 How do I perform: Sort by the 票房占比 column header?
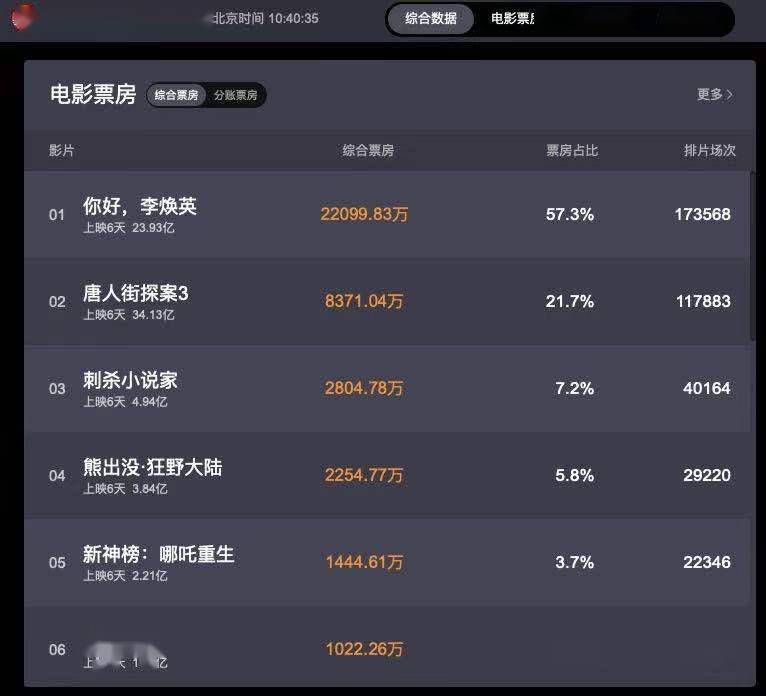point(572,150)
